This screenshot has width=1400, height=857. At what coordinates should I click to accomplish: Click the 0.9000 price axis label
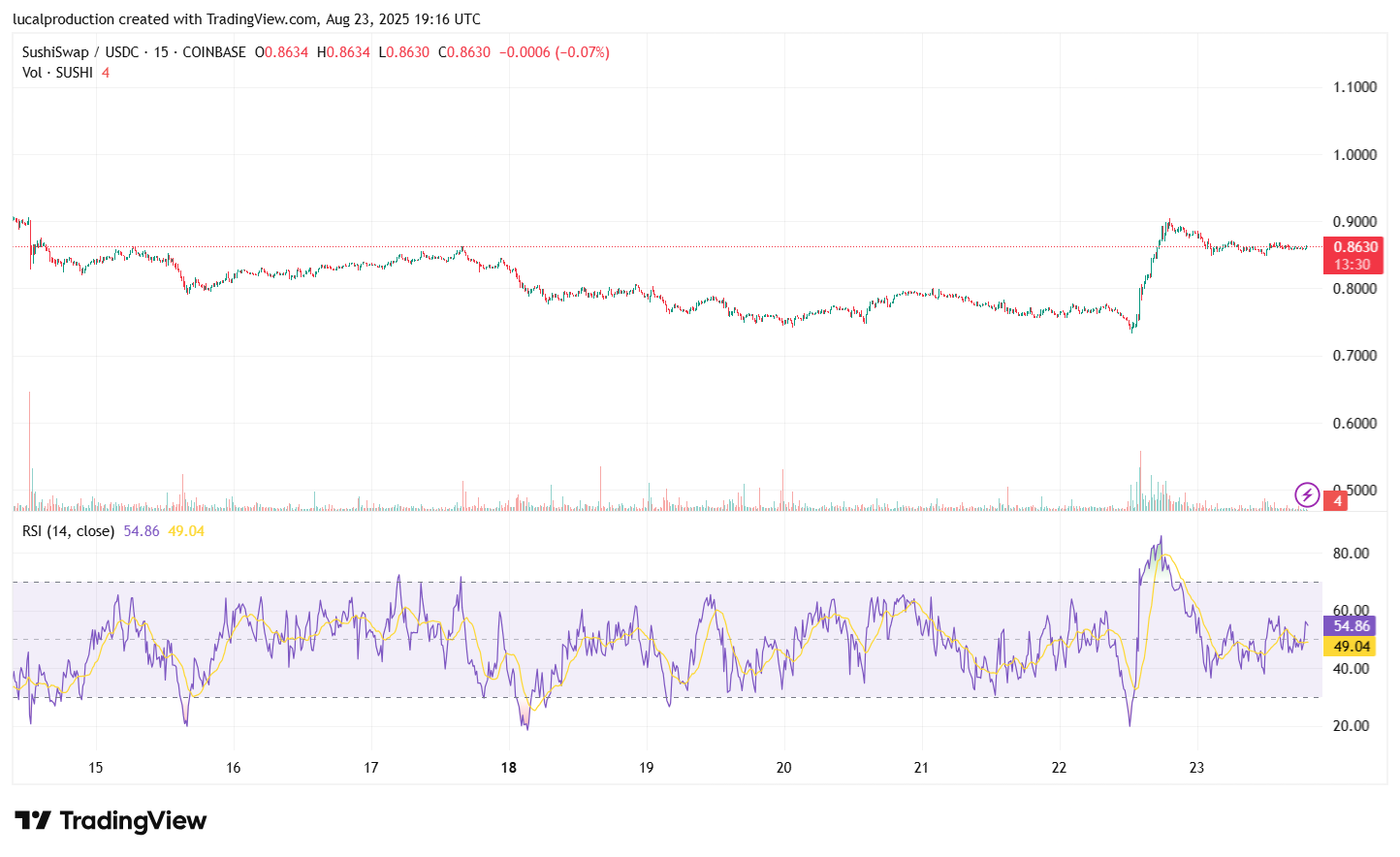coord(1354,222)
